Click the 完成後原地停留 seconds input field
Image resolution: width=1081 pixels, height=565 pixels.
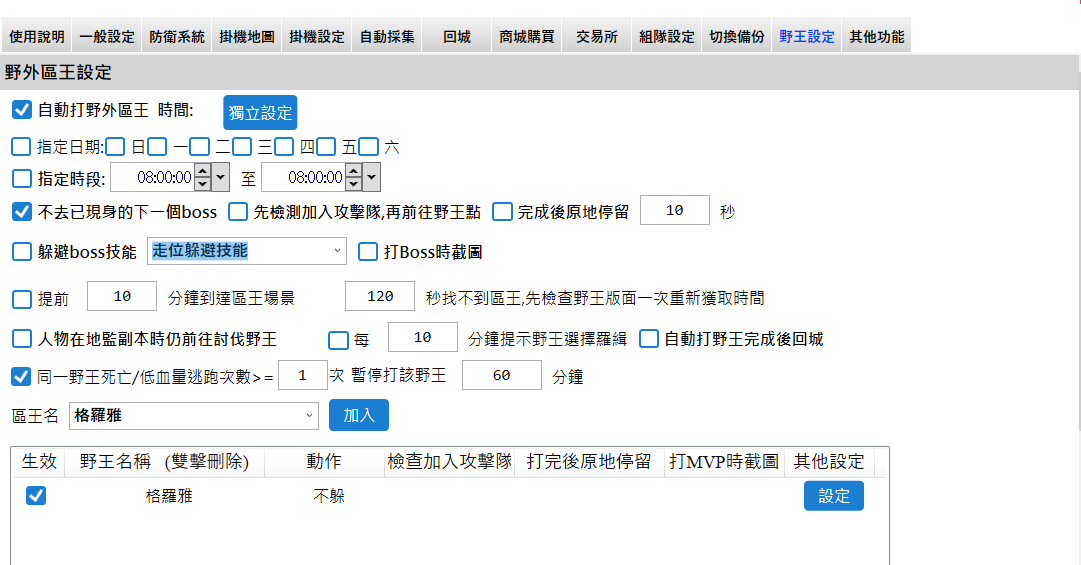coord(674,211)
